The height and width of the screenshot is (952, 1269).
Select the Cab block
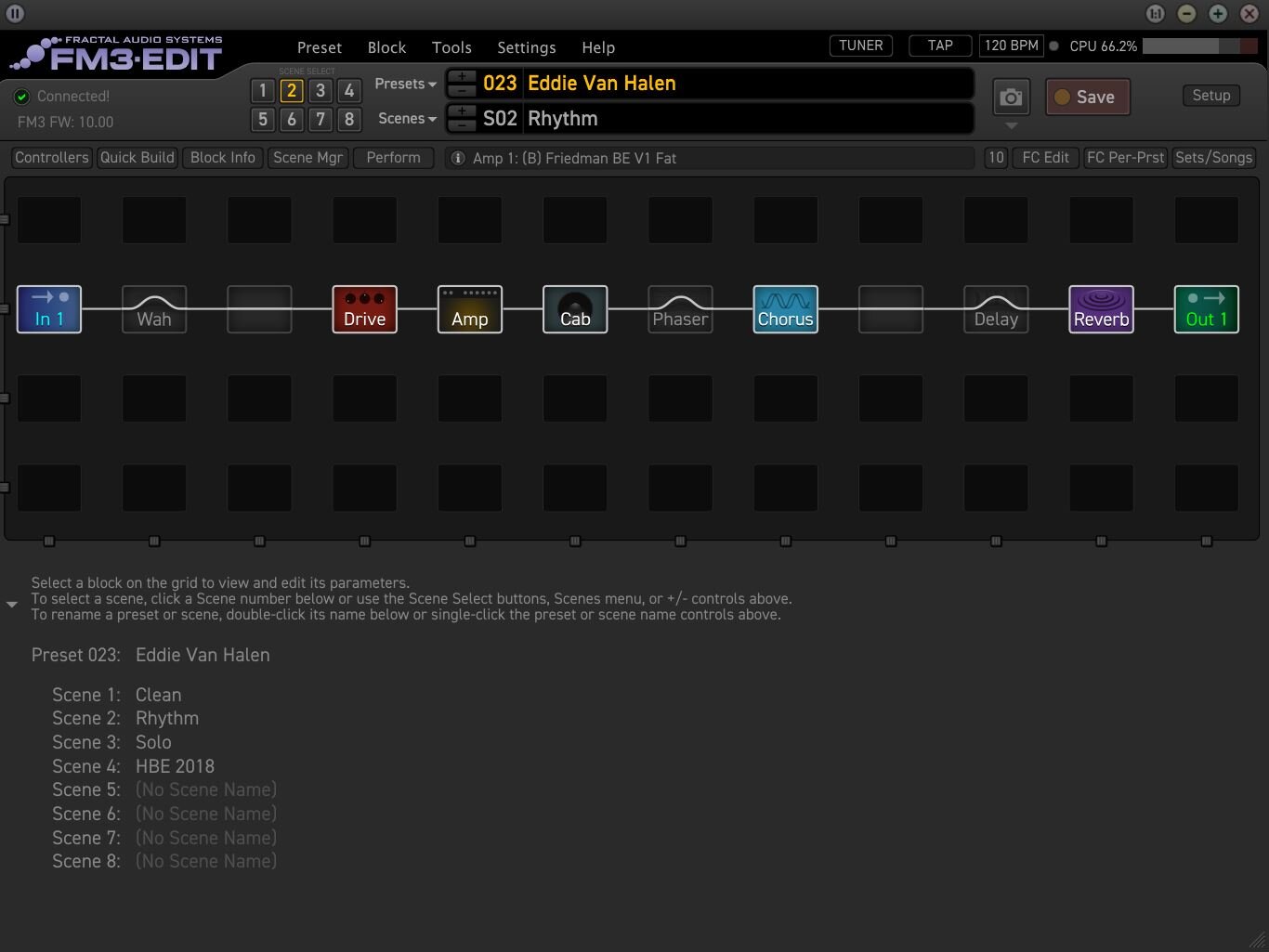coord(575,309)
